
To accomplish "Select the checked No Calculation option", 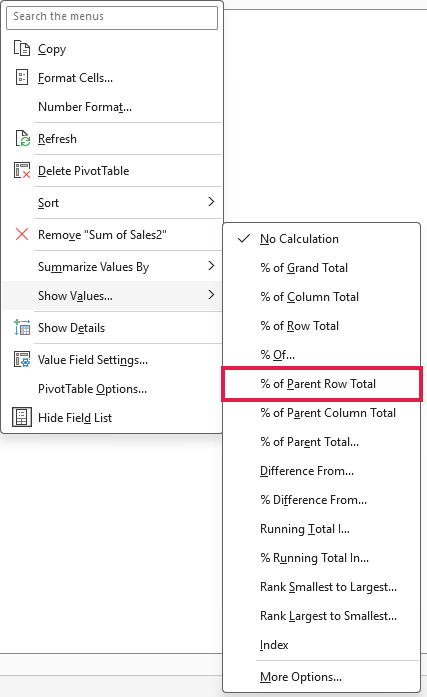I will click(x=321, y=239).
